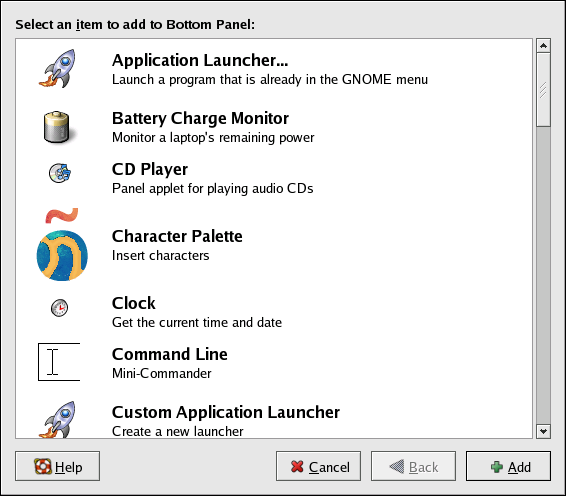This screenshot has height=496, width=566.
Task: Click the red X icon on Cancel
Action: pos(297,466)
